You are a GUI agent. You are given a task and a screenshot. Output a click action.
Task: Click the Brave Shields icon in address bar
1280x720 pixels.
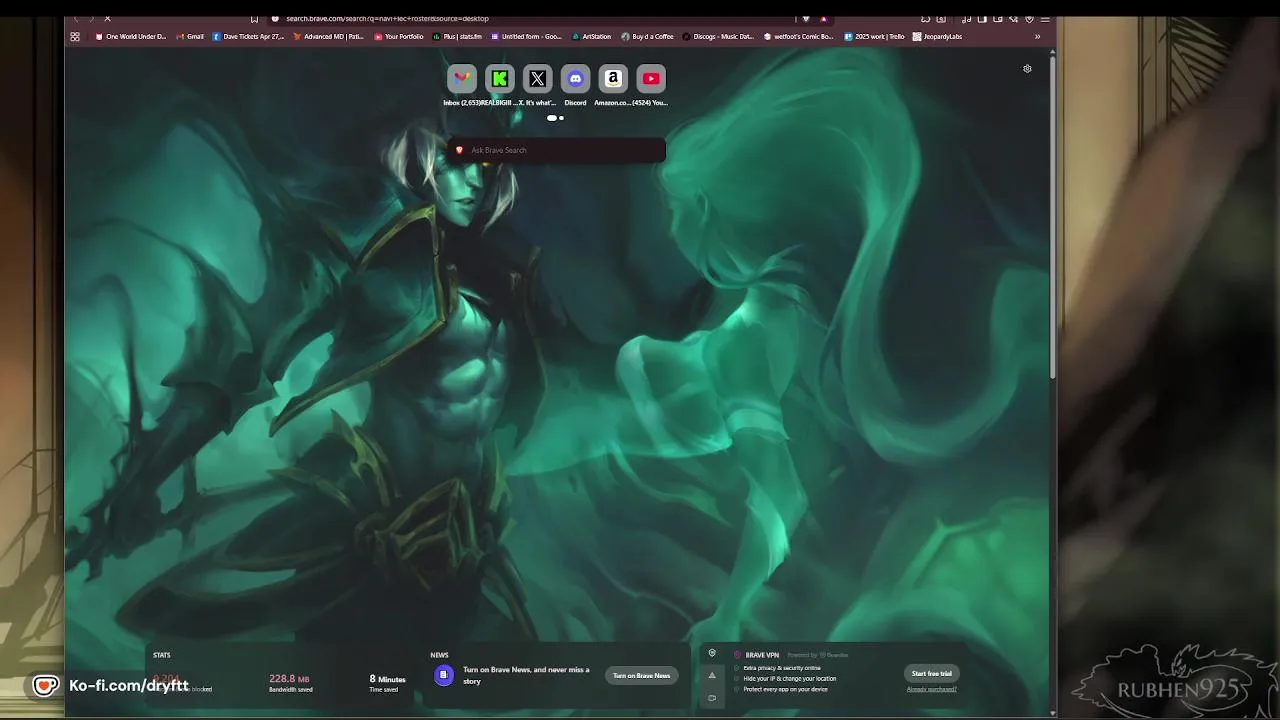click(806, 18)
